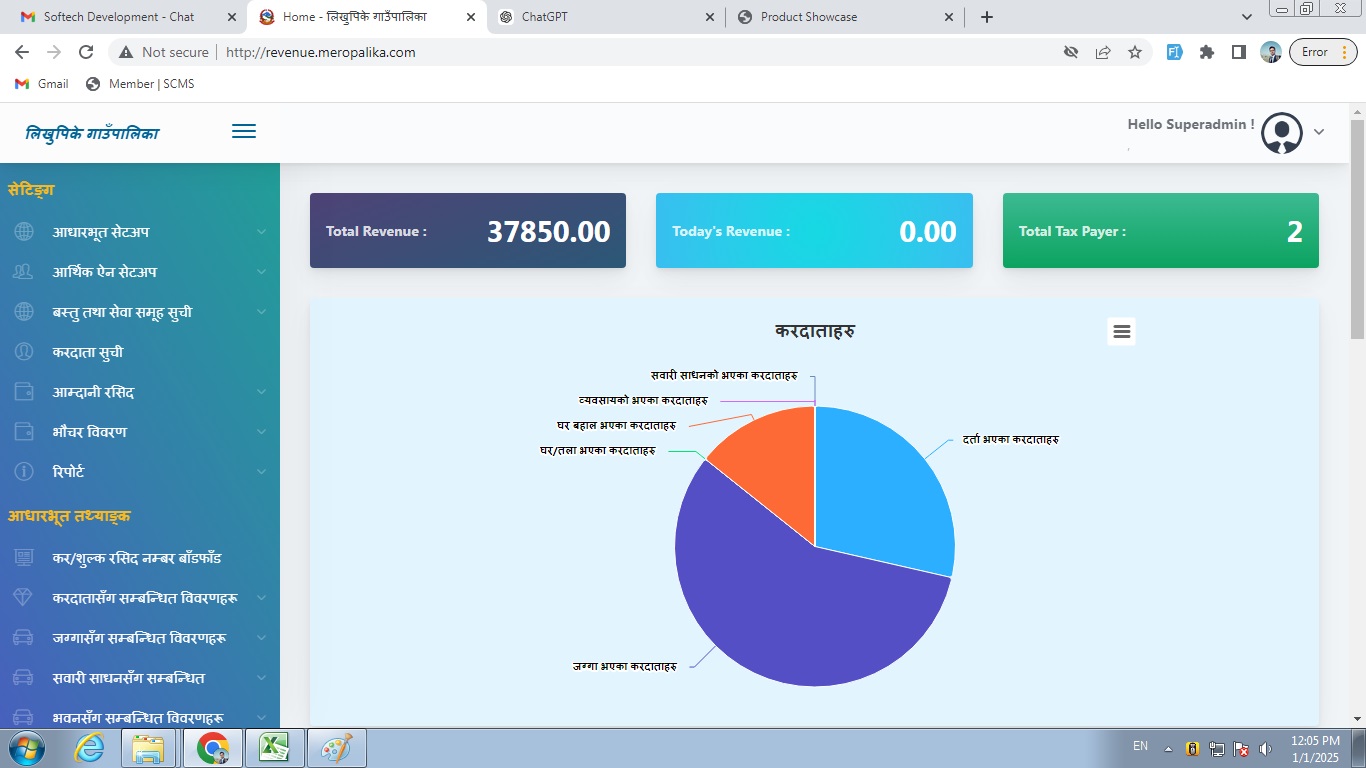Click the Superadmin profile avatar icon

coord(1281,133)
